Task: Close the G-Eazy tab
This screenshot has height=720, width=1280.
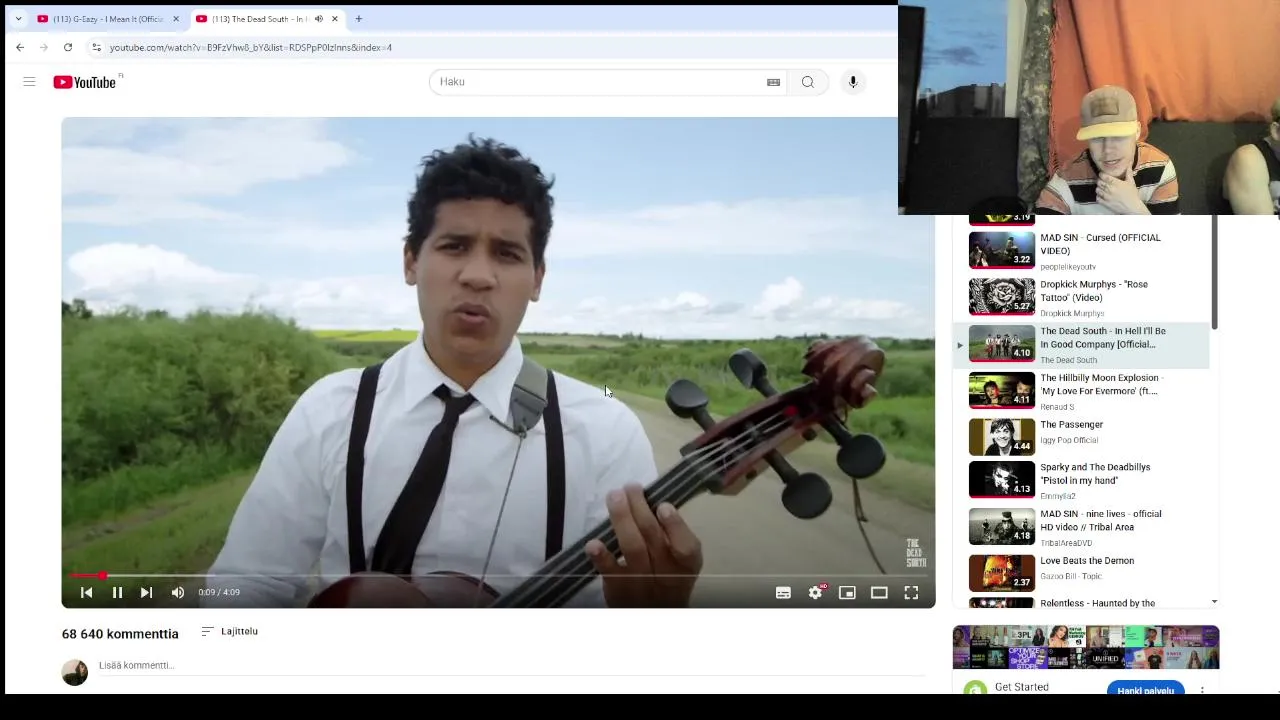Action: click(x=176, y=19)
